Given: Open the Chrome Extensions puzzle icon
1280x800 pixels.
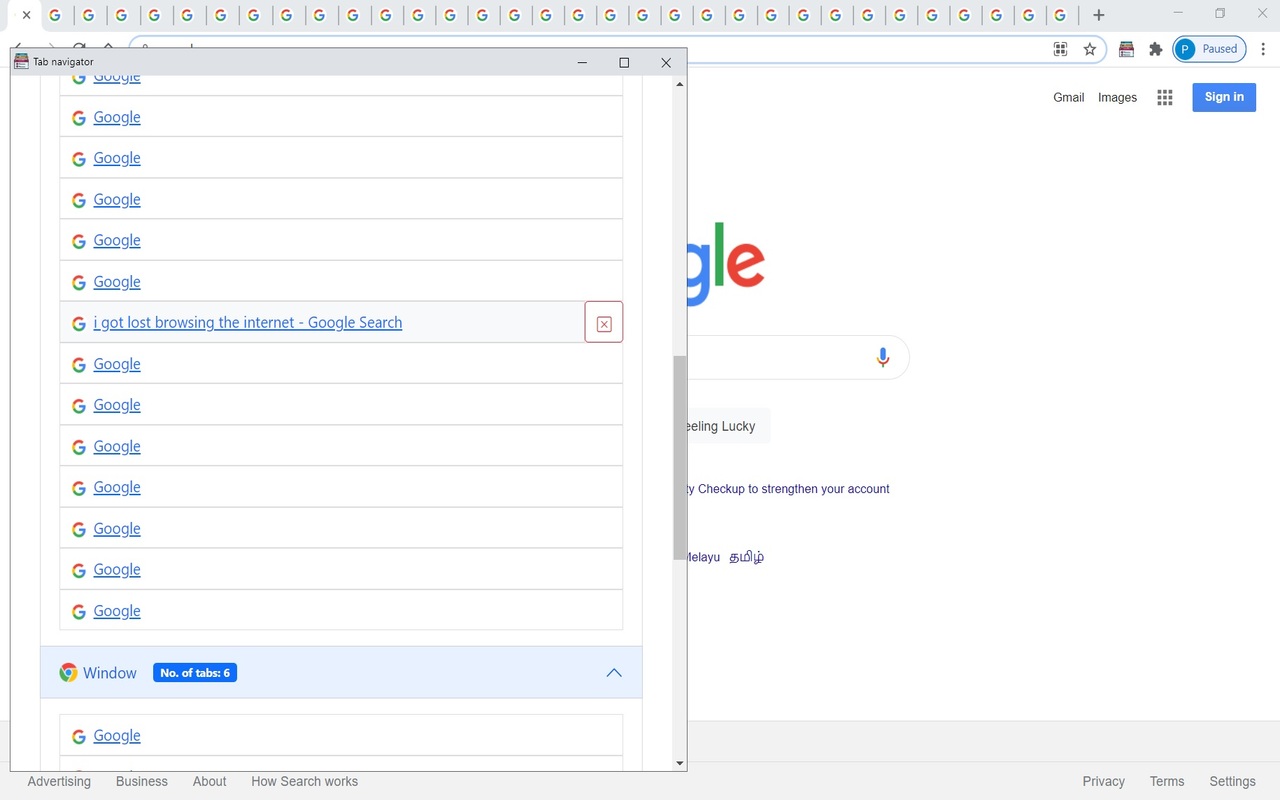Looking at the screenshot, I should click(x=1156, y=49).
